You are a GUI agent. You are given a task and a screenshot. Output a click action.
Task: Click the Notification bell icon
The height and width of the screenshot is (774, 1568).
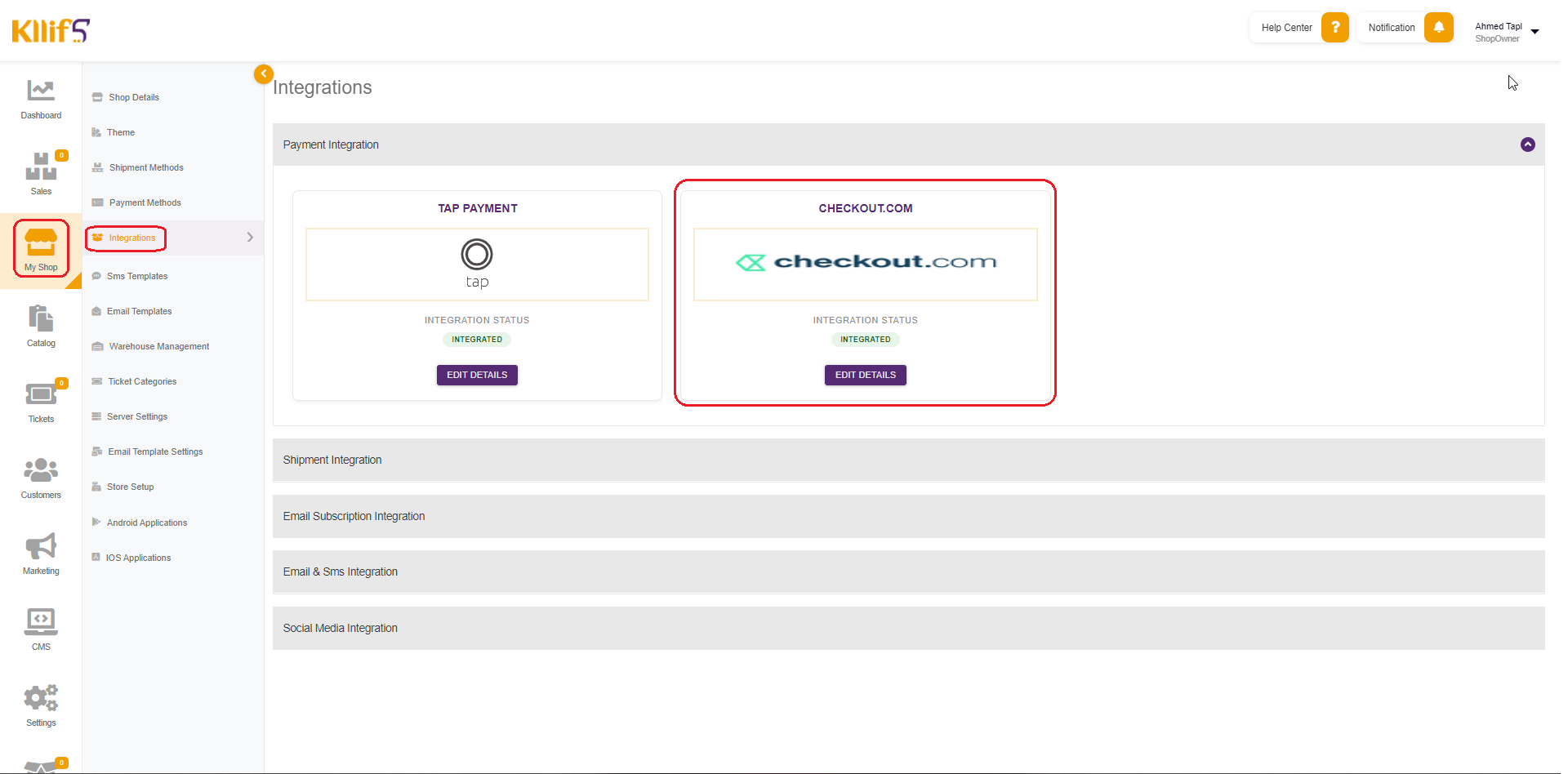click(x=1439, y=27)
